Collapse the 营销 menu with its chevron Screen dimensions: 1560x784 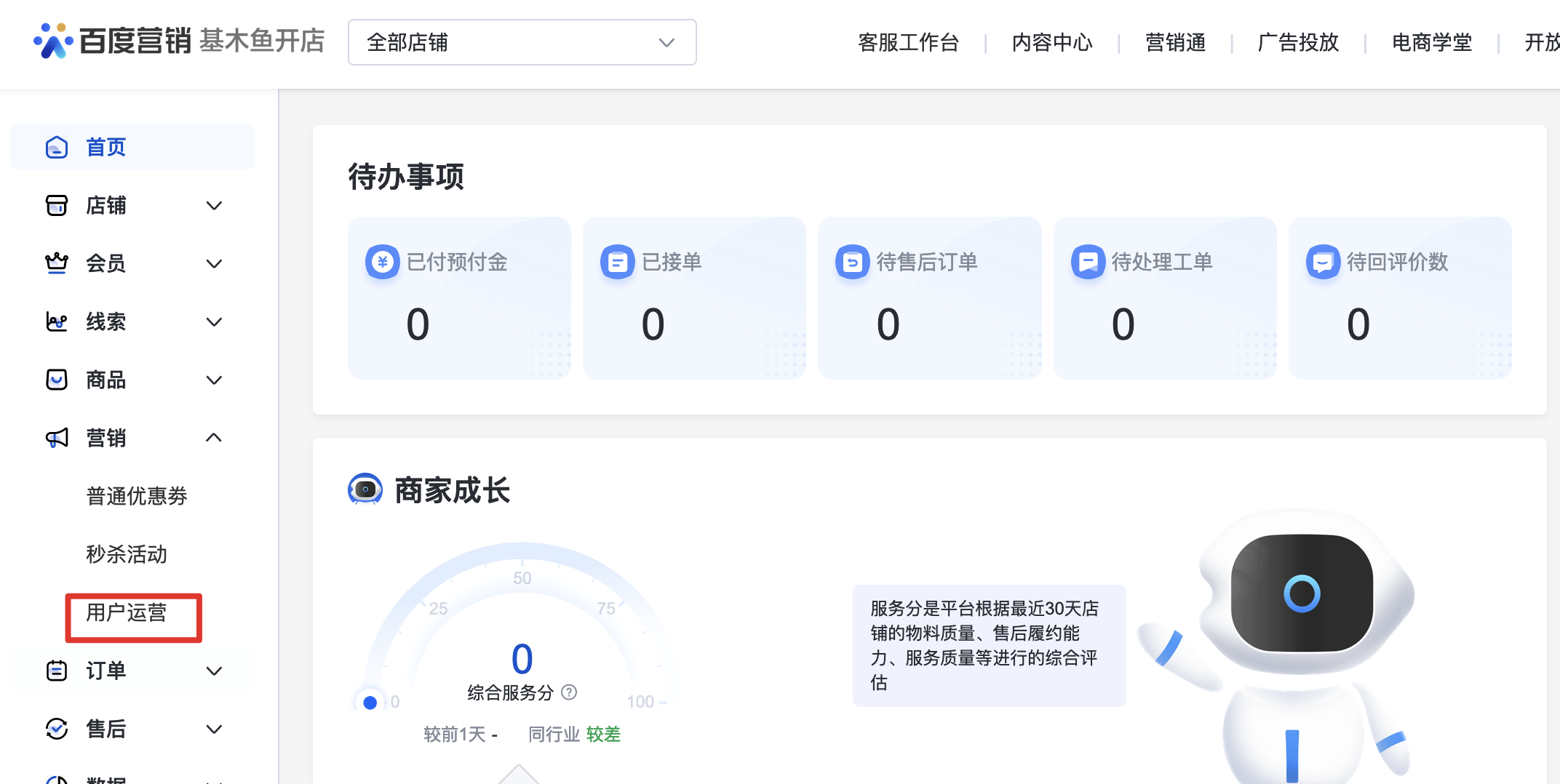click(214, 438)
